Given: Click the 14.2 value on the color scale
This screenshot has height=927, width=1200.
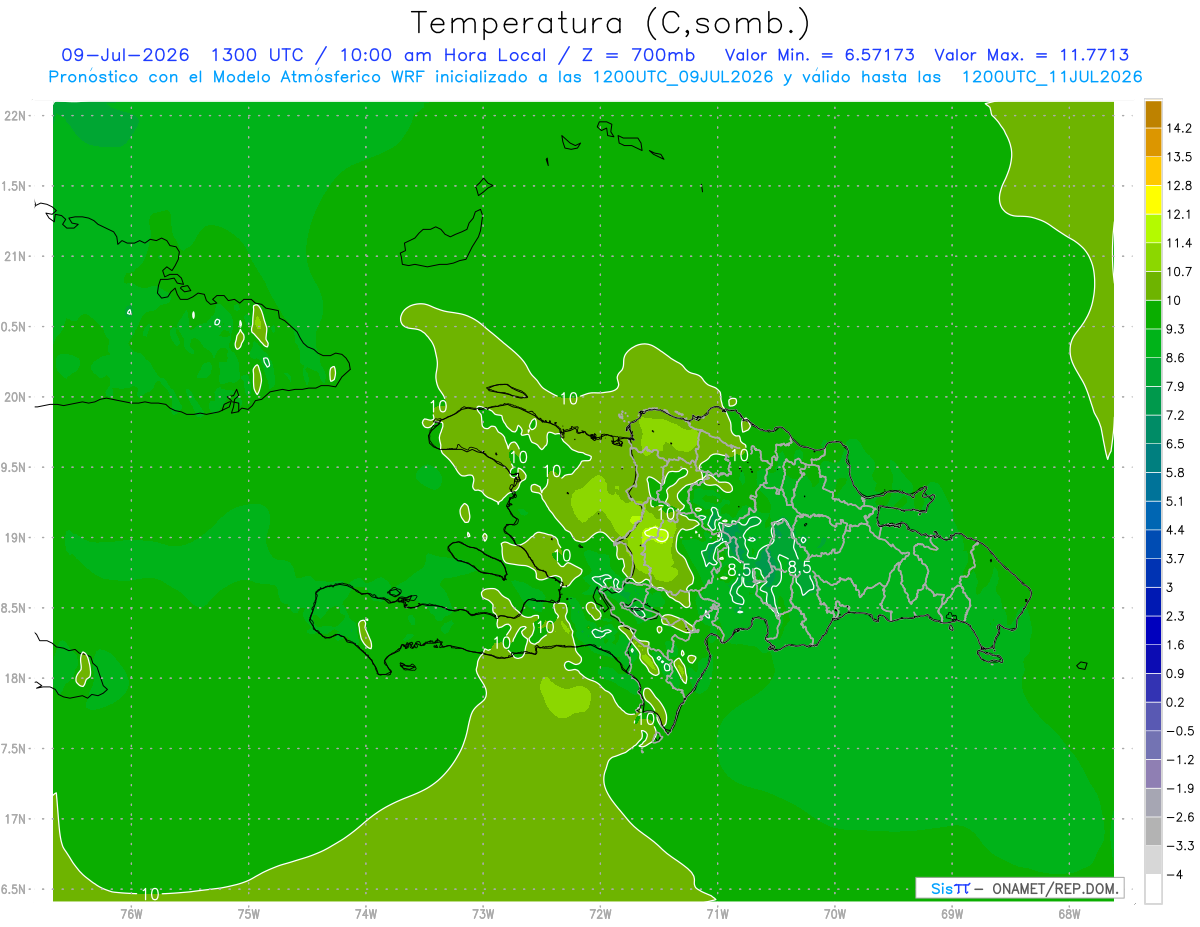Looking at the screenshot, I should pyautogui.click(x=1179, y=128).
